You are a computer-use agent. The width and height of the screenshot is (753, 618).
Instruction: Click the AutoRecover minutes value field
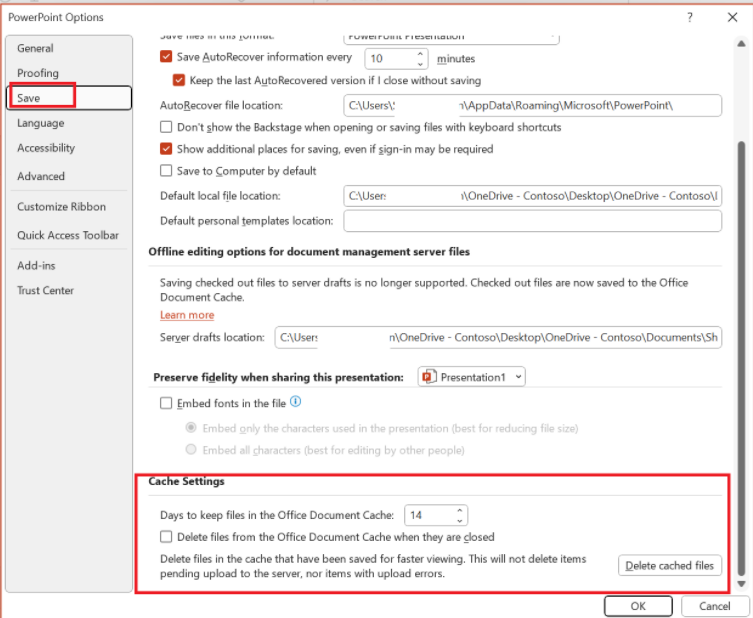[x=390, y=59]
